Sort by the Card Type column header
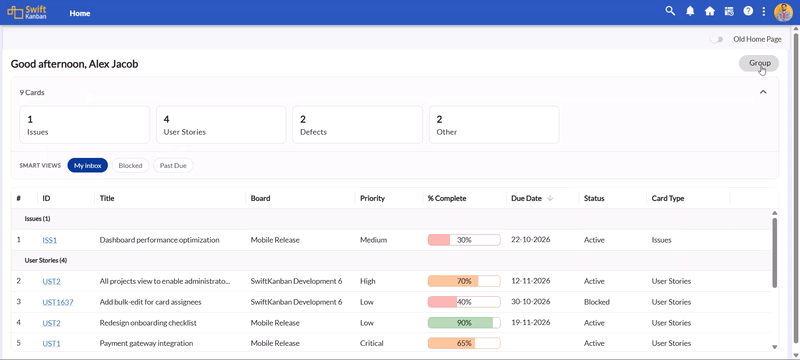 pos(668,198)
